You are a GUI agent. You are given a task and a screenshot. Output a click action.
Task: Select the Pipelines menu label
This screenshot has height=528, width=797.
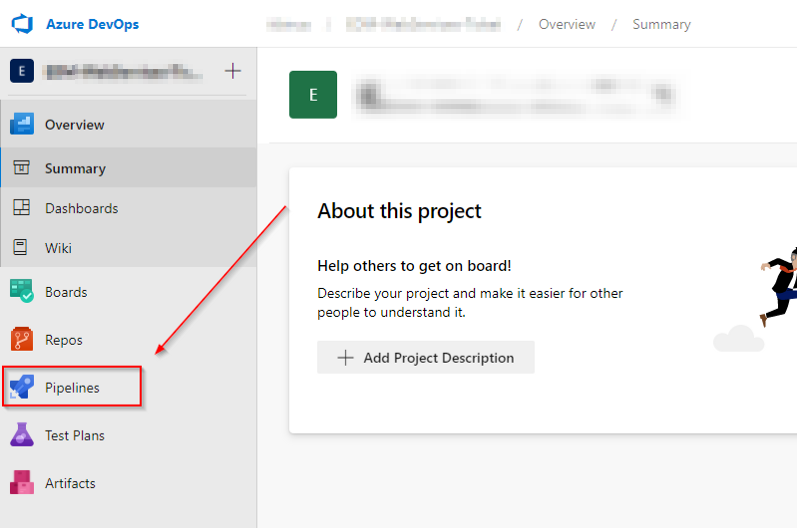tap(72, 387)
